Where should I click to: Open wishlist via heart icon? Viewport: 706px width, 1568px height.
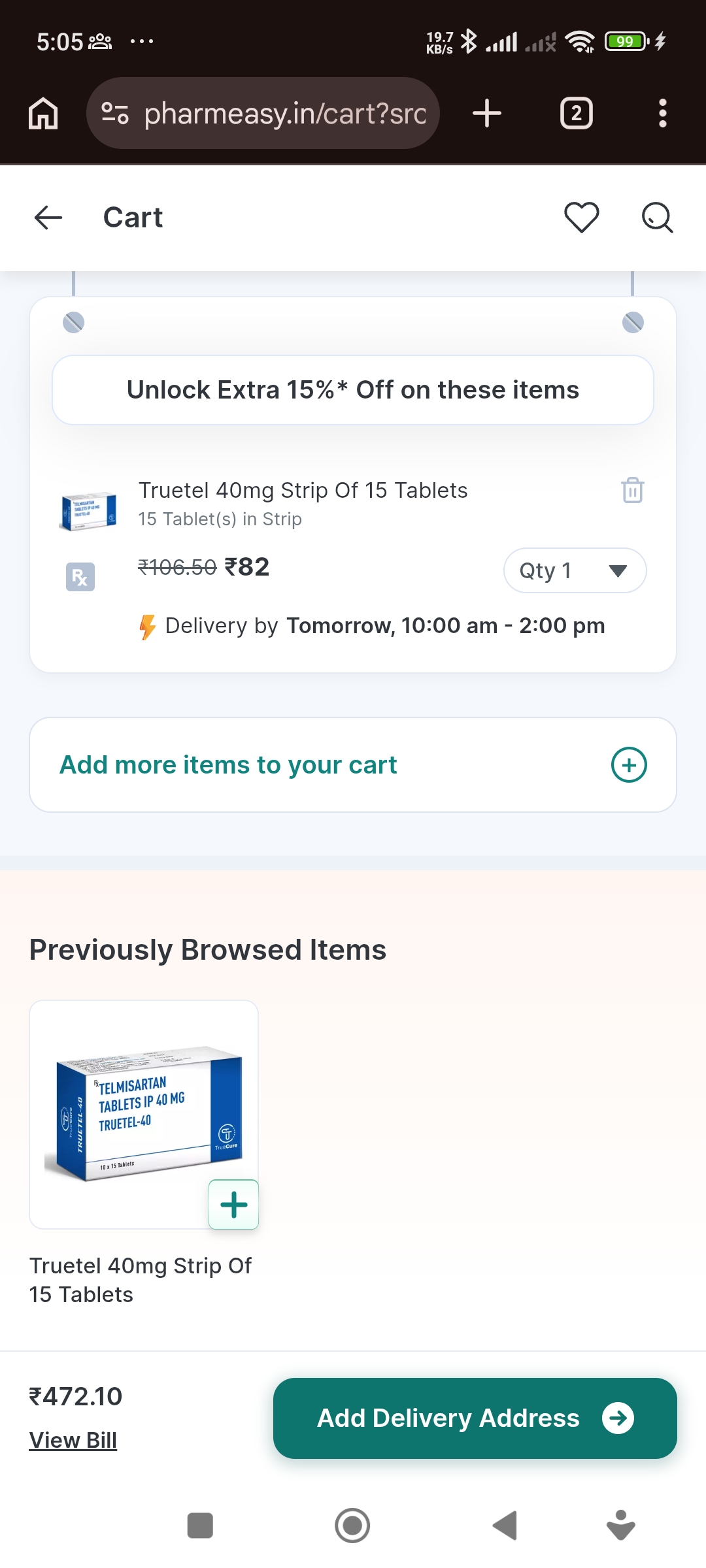[581, 218]
